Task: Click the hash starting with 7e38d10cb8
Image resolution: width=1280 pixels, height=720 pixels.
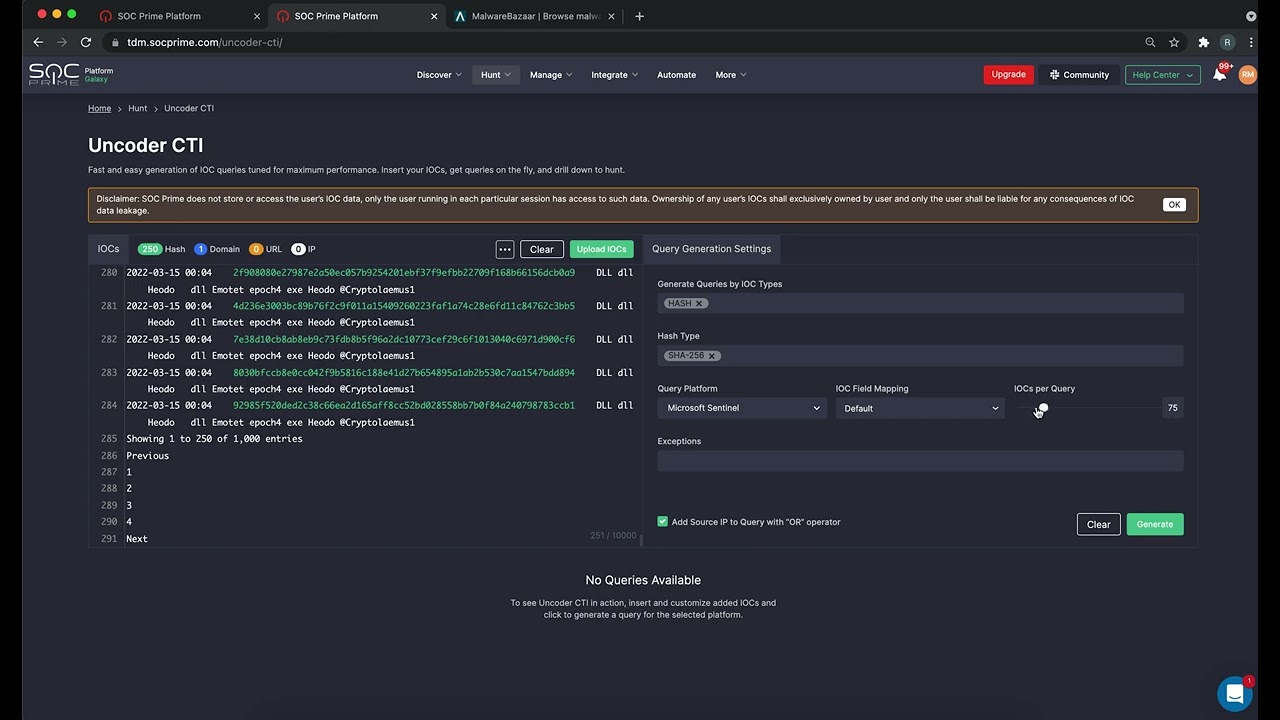Action: 404,339
